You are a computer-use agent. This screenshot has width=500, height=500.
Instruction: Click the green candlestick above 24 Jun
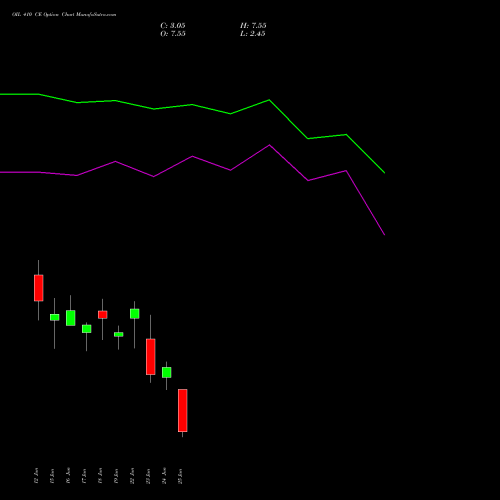(x=167, y=372)
